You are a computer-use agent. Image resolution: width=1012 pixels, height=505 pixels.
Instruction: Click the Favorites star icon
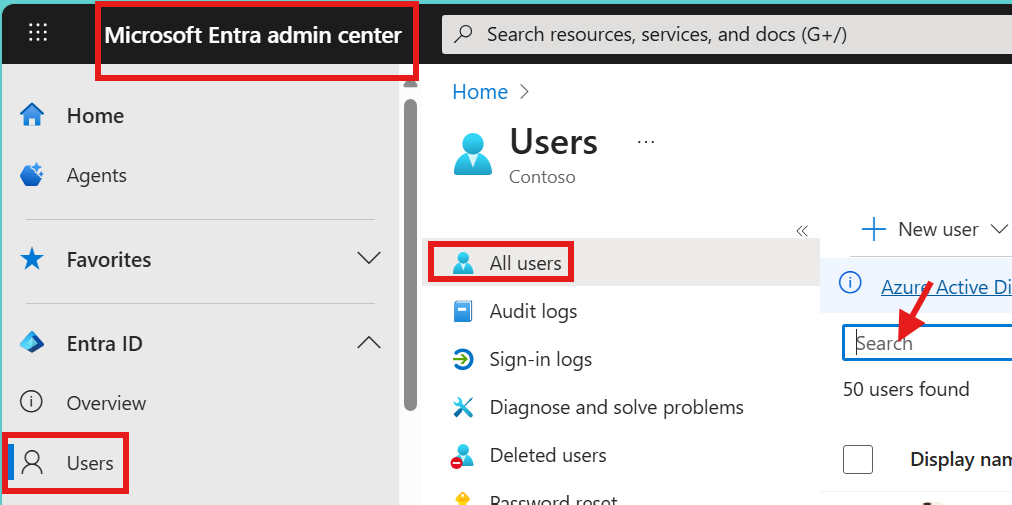[x=32, y=260]
